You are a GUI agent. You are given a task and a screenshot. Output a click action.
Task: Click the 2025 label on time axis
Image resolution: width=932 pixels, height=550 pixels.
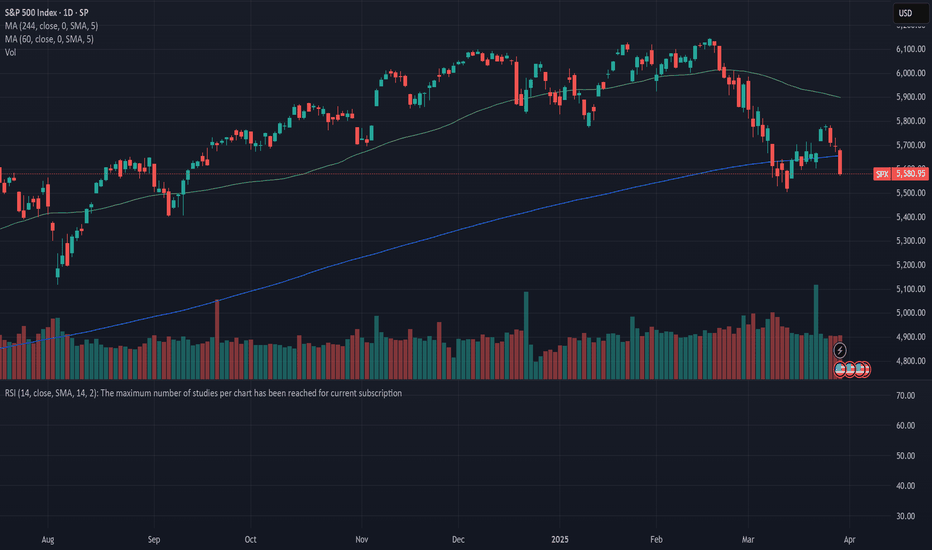click(560, 540)
